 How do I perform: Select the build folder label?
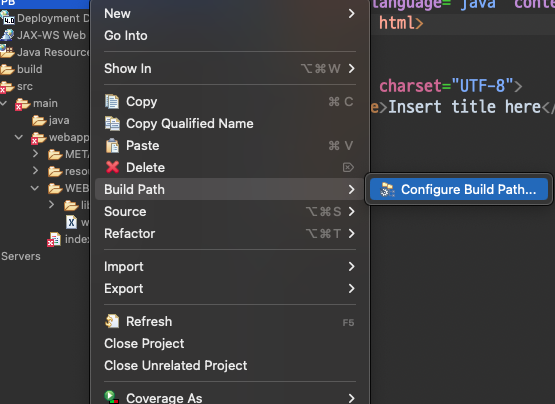[x=30, y=69]
